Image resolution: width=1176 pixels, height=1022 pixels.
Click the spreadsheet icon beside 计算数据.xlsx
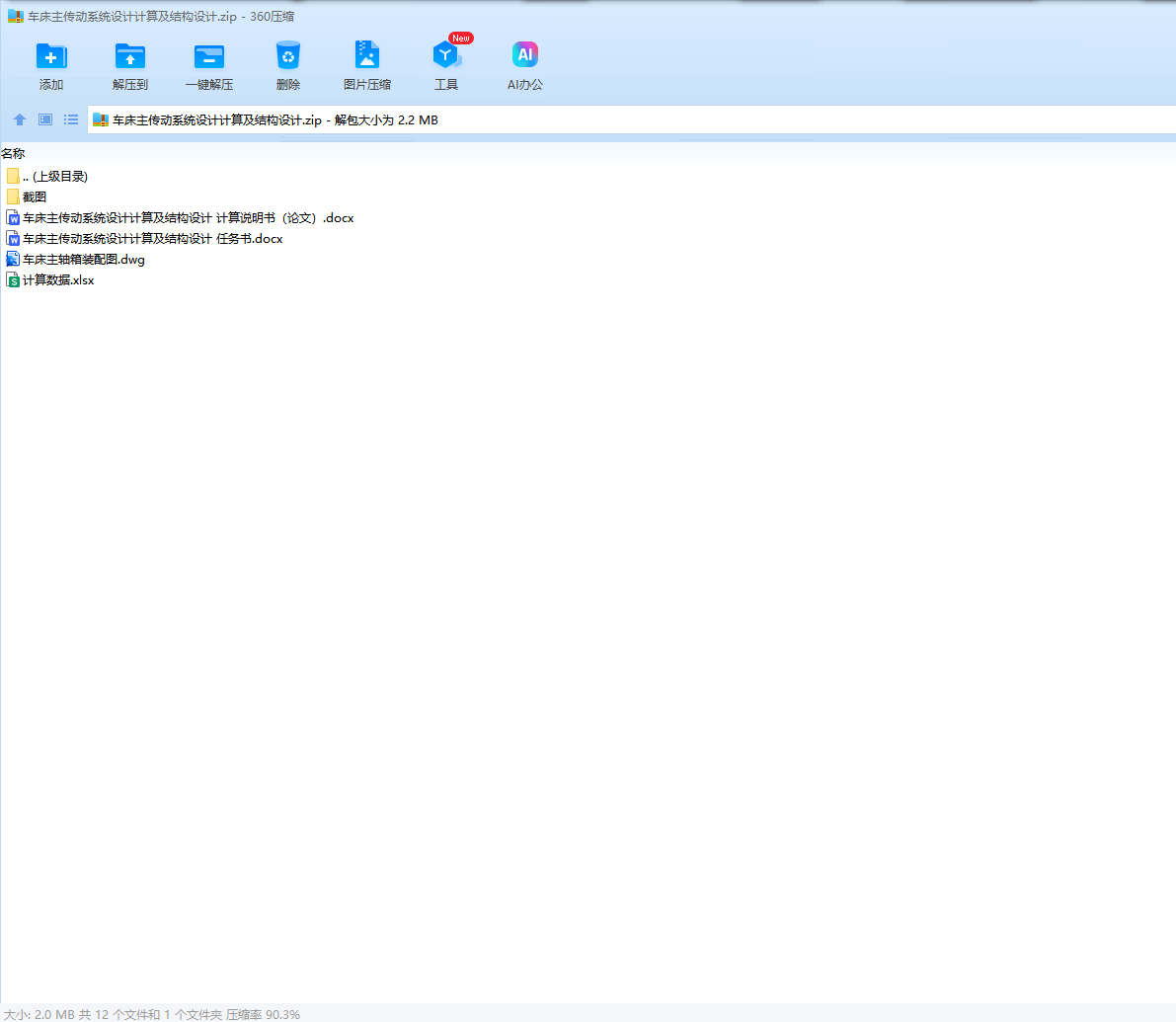(x=13, y=280)
